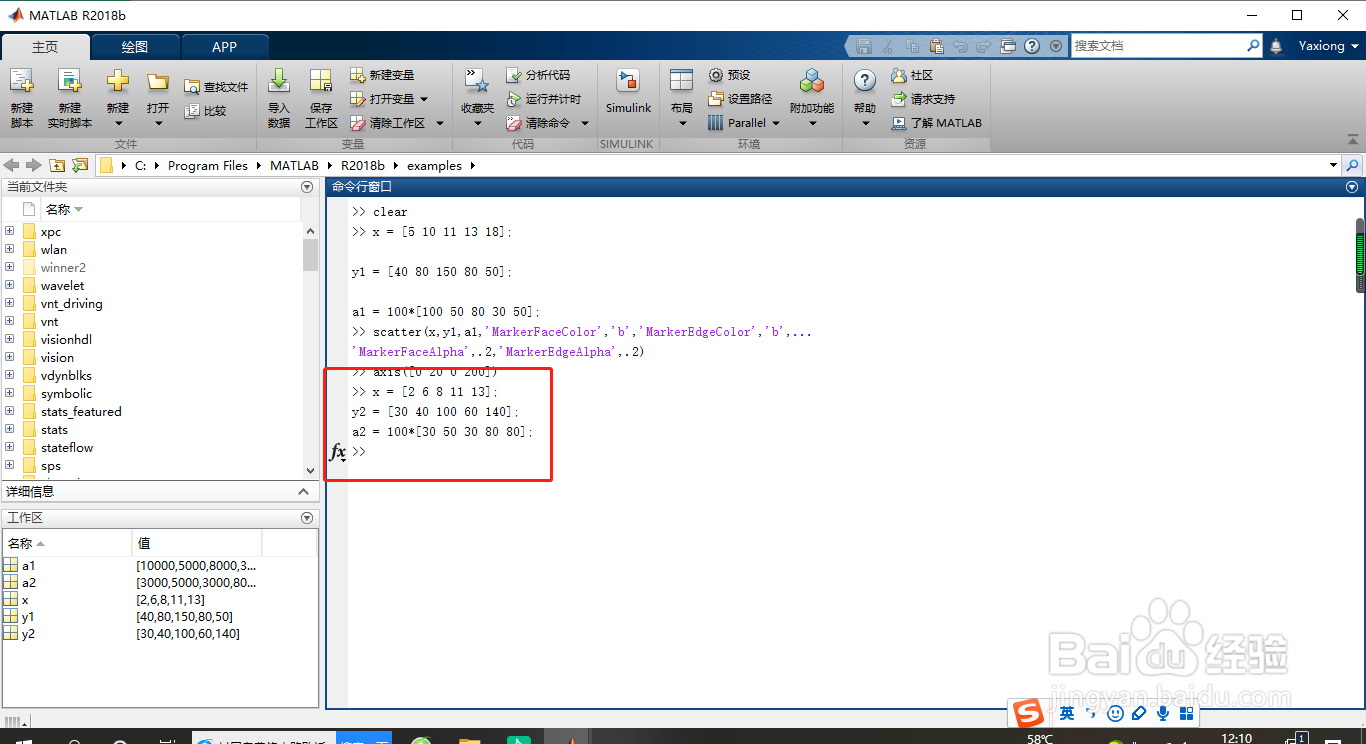This screenshot has width=1366, height=744.
Task: Switch to the Home (主页) tab
Action: point(45,47)
